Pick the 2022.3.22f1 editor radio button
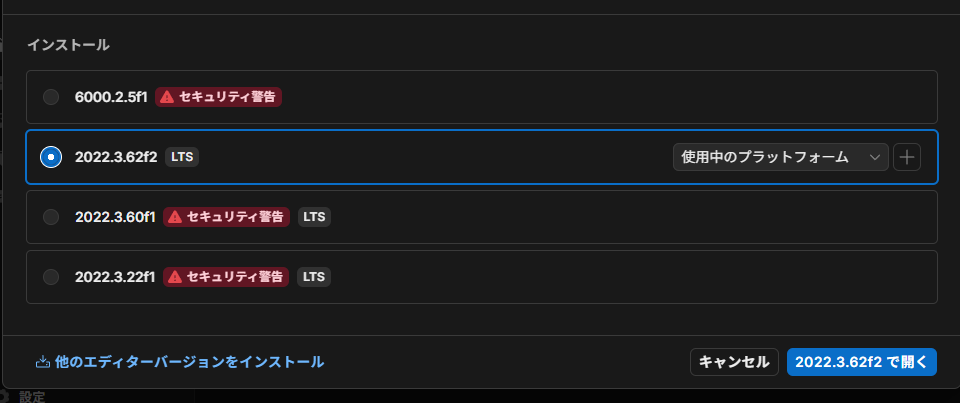Screen dimensions: 960x403 pyautogui.click(x=51, y=277)
